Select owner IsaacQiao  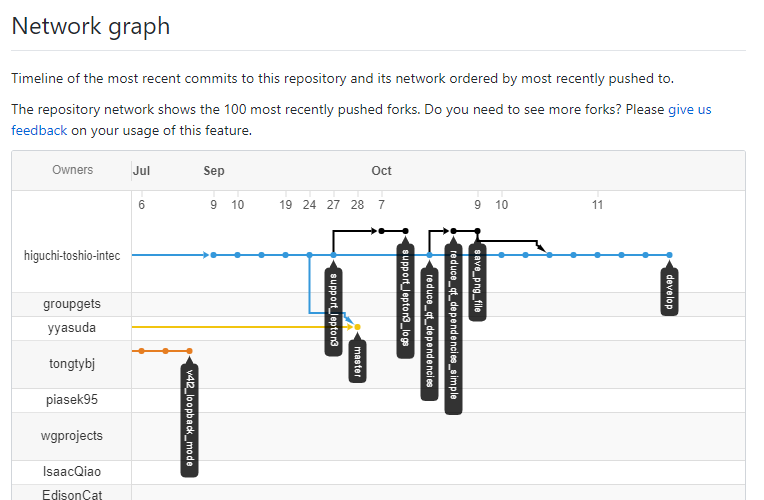[72, 471]
